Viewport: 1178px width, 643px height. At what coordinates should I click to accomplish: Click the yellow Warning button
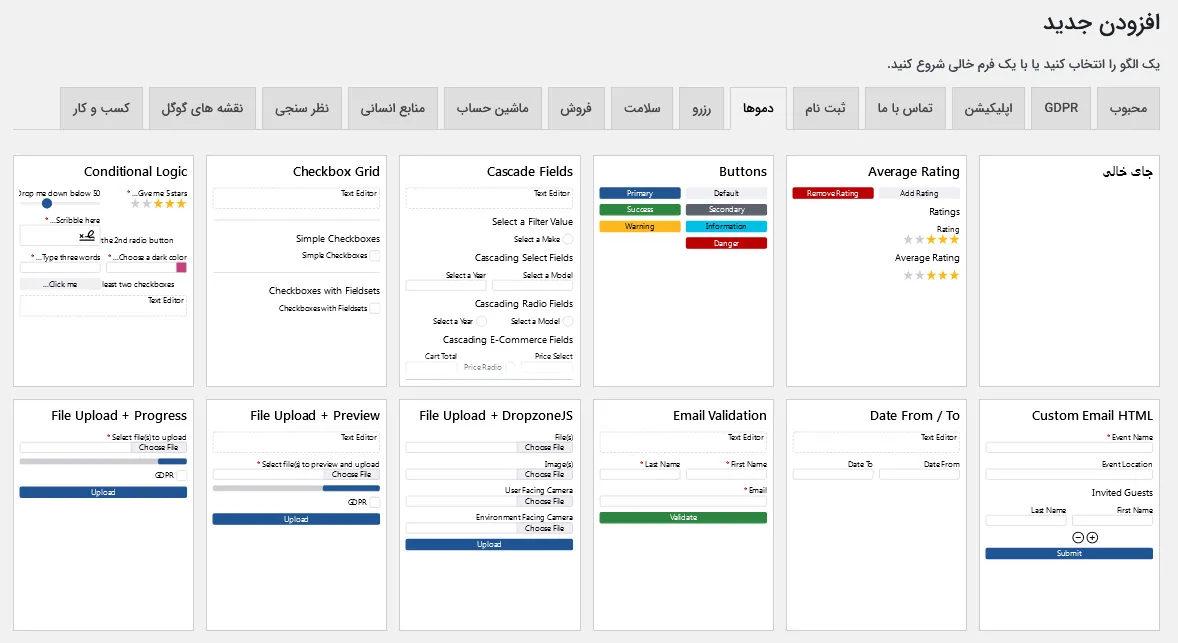(x=639, y=226)
